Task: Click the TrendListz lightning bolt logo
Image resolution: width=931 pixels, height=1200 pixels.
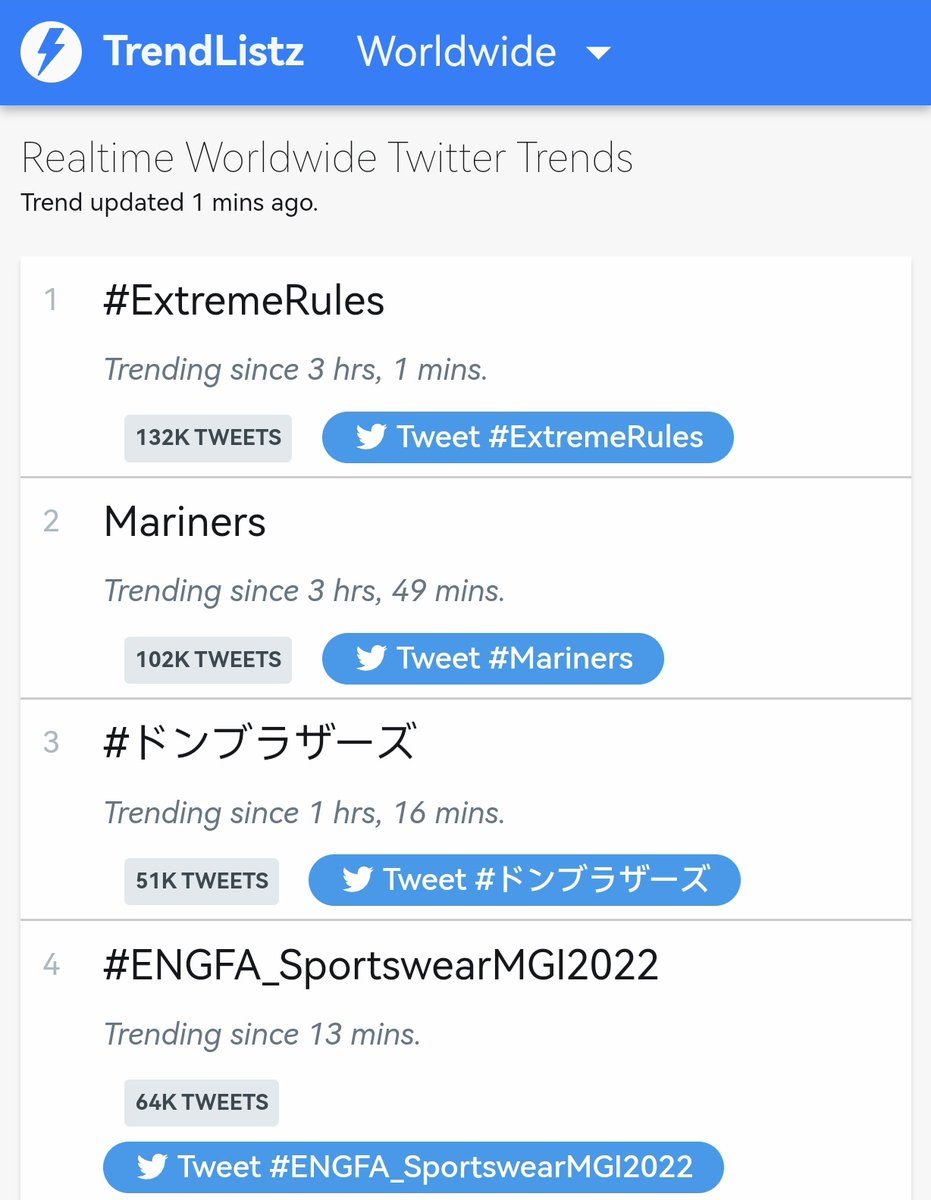Action: coord(51,52)
